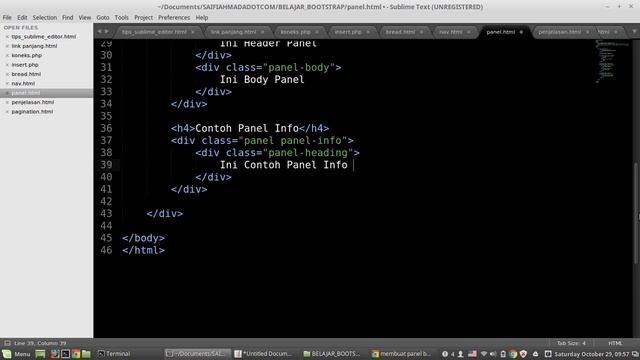The width and height of the screenshot is (640, 360).
Task: Click the vertical editor scrollbar
Action: tap(636, 212)
